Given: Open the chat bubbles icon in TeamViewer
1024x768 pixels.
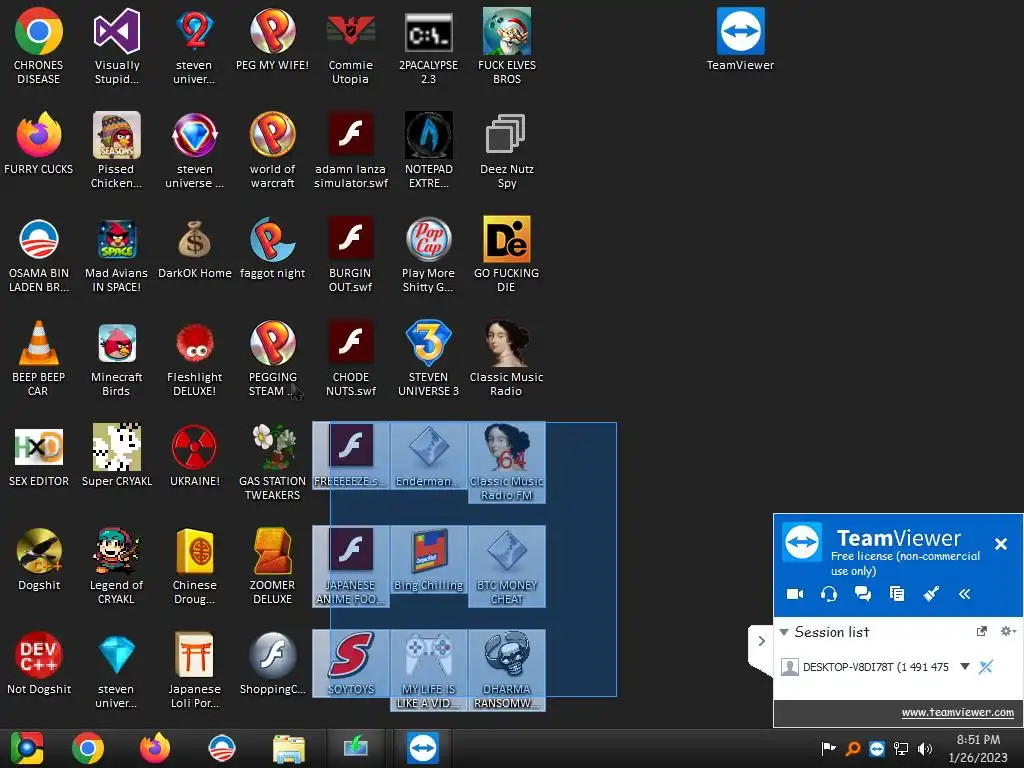Looking at the screenshot, I should 863,594.
